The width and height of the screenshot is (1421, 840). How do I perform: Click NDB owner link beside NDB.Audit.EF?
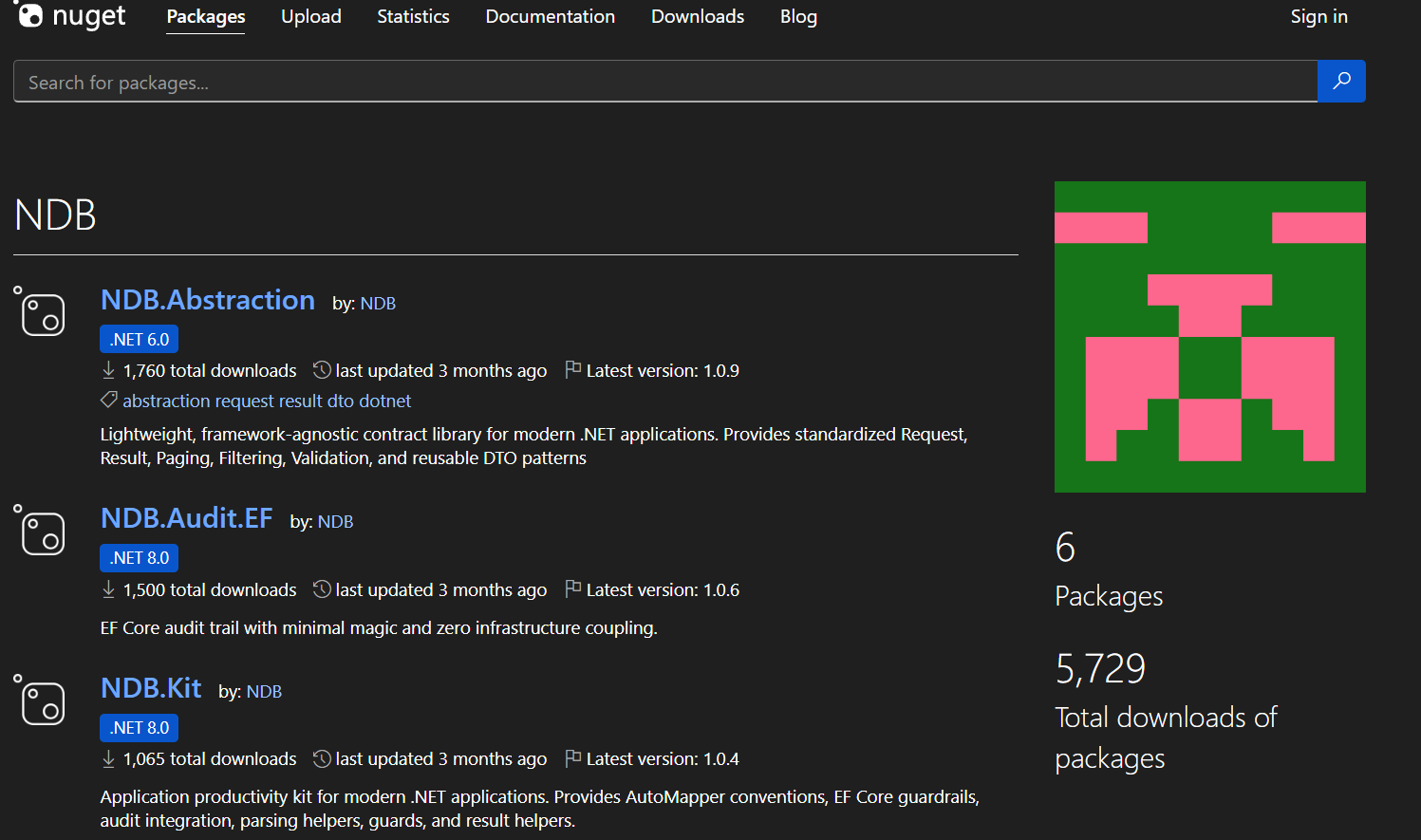tap(335, 522)
